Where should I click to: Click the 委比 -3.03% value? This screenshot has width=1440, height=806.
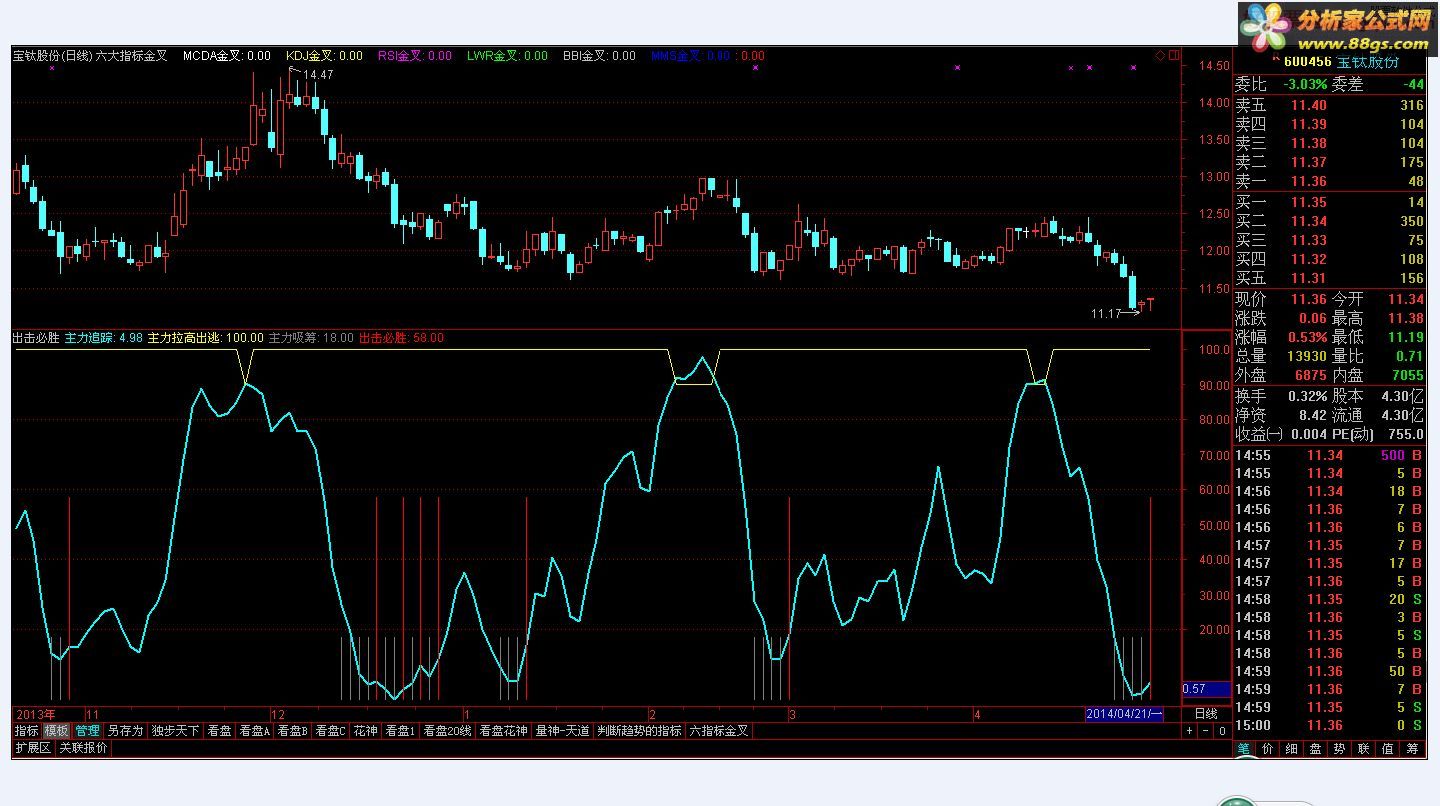[x=1306, y=85]
